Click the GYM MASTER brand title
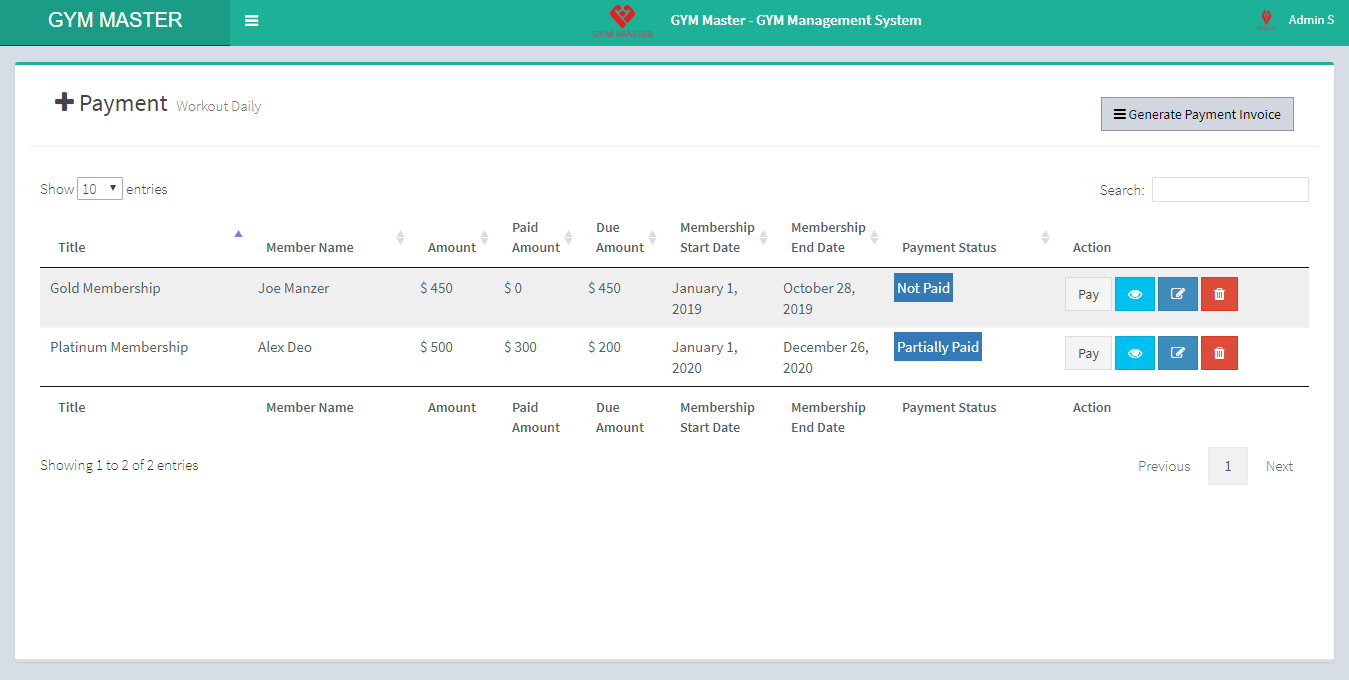Viewport: 1349px width, 680px height. [x=115, y=21]
